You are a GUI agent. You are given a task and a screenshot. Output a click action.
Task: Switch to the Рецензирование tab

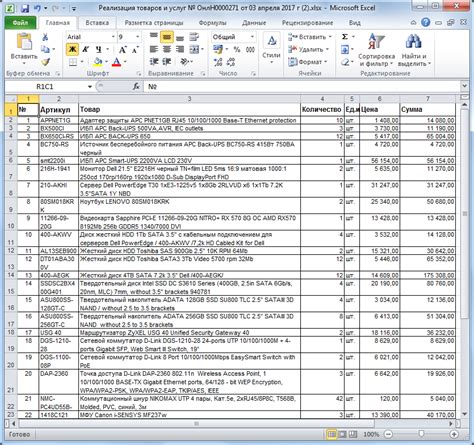pyautogui.click(x=307, y=23)
